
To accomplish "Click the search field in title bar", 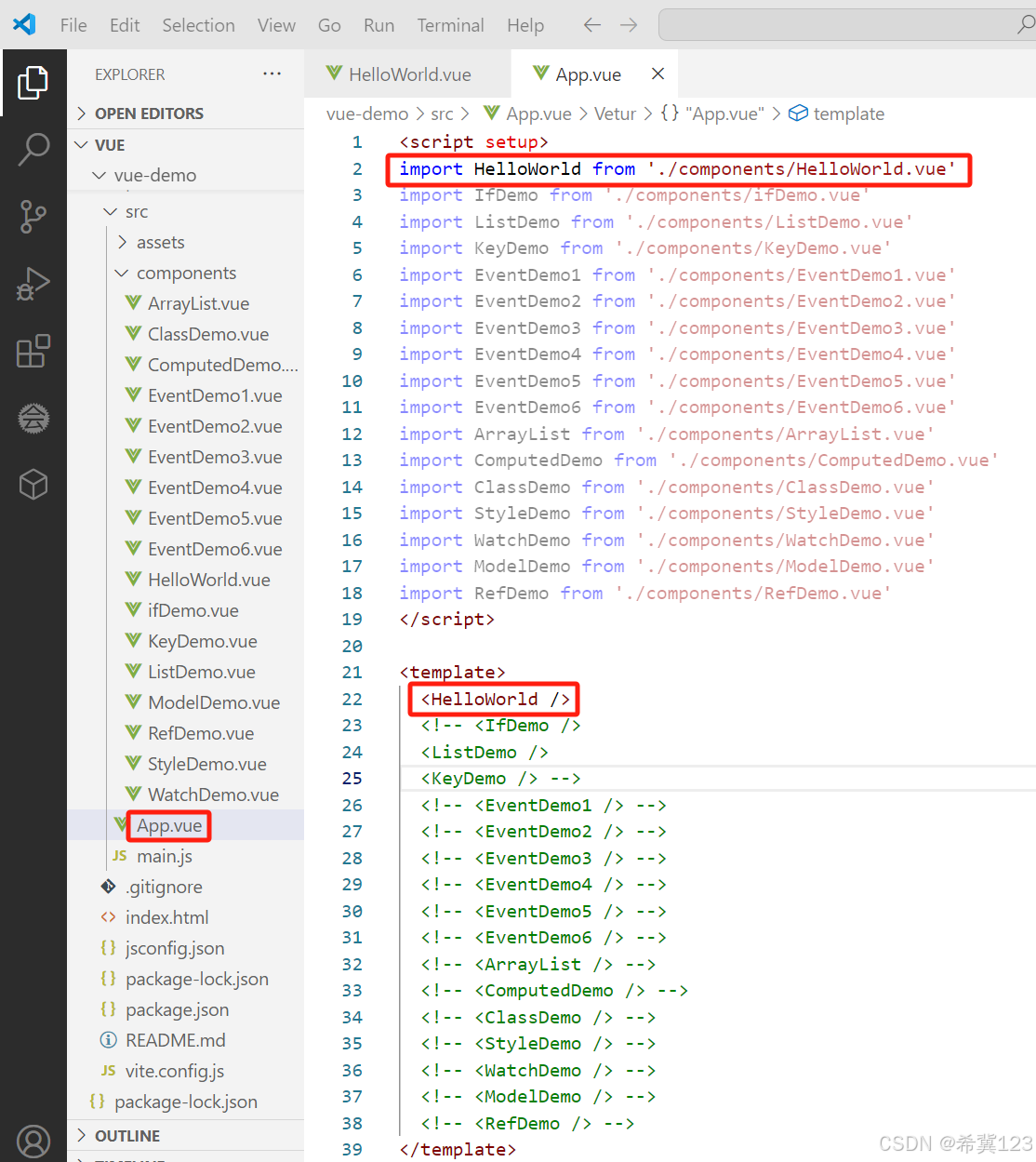I will 846,25.
